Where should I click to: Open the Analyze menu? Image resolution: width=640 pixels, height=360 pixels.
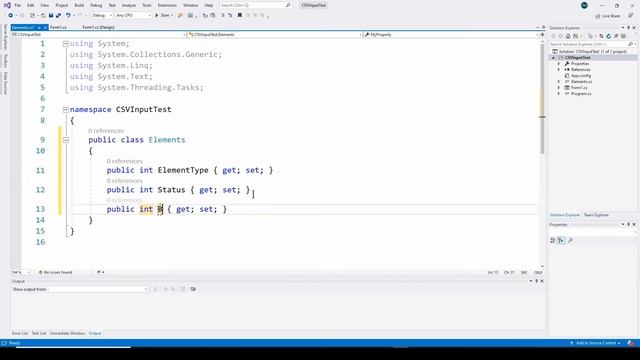129,5
